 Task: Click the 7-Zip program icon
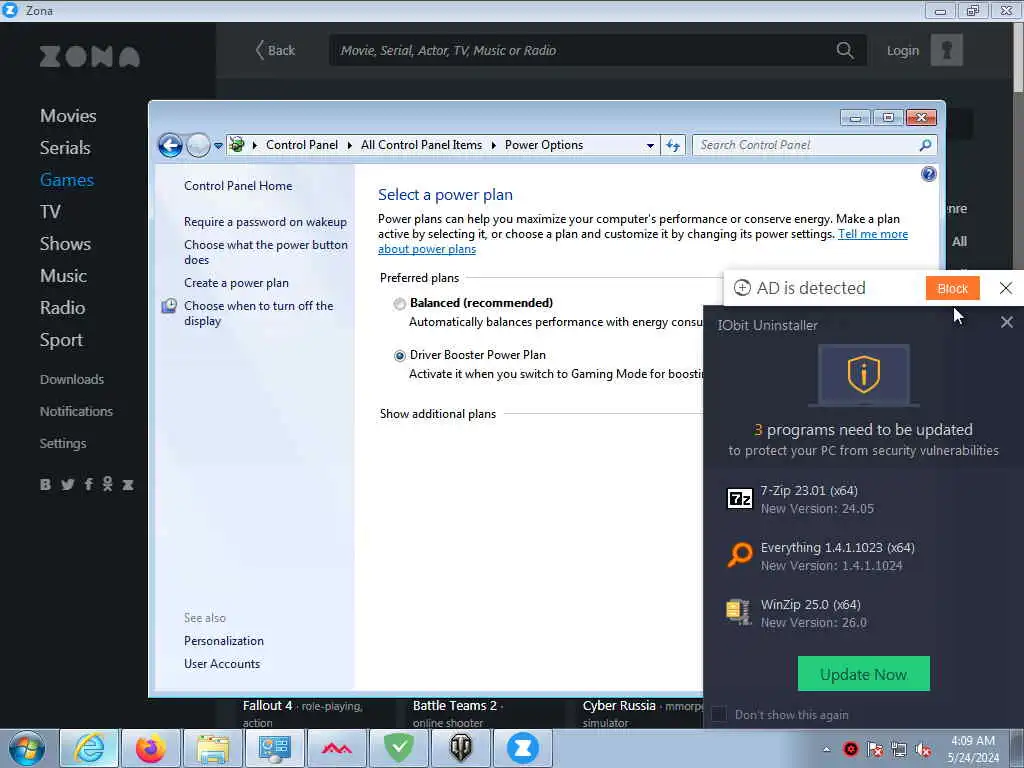point(739,499)
